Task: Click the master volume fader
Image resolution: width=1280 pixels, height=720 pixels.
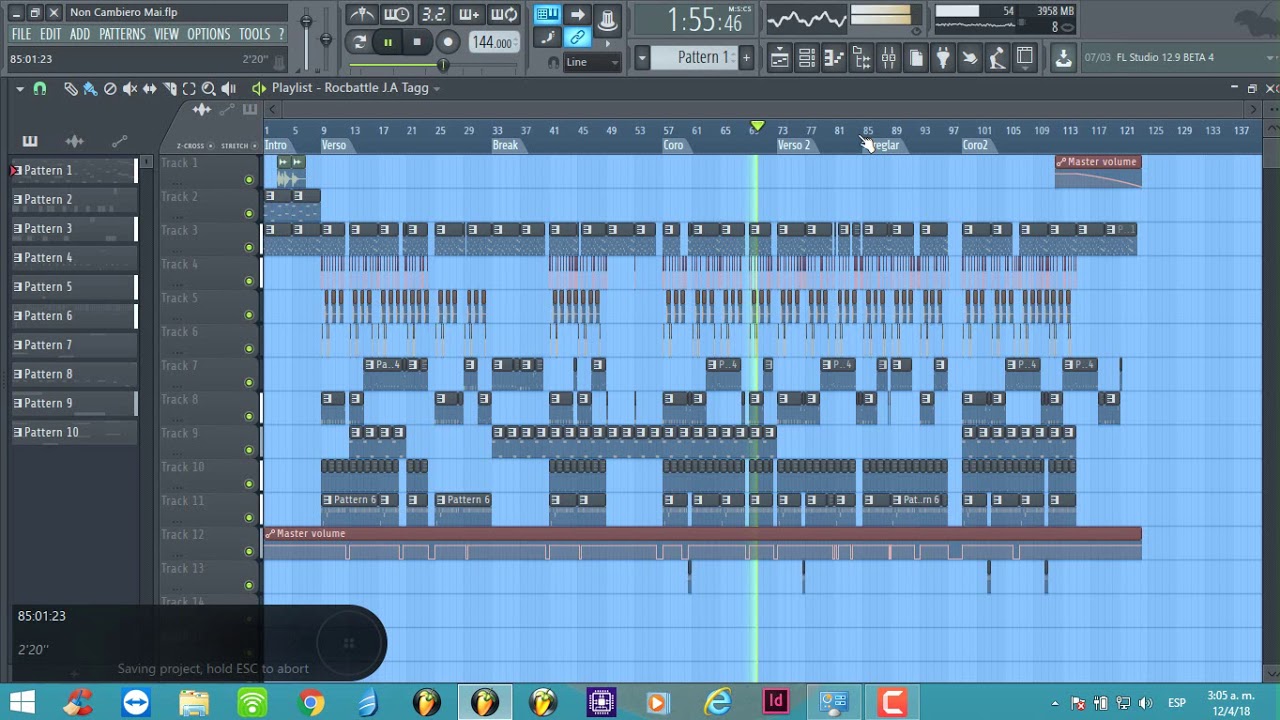Action: (306, 22)
